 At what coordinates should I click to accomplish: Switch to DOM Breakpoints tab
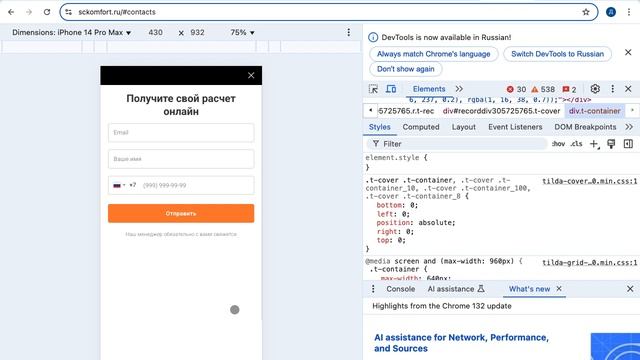(585, 127)
